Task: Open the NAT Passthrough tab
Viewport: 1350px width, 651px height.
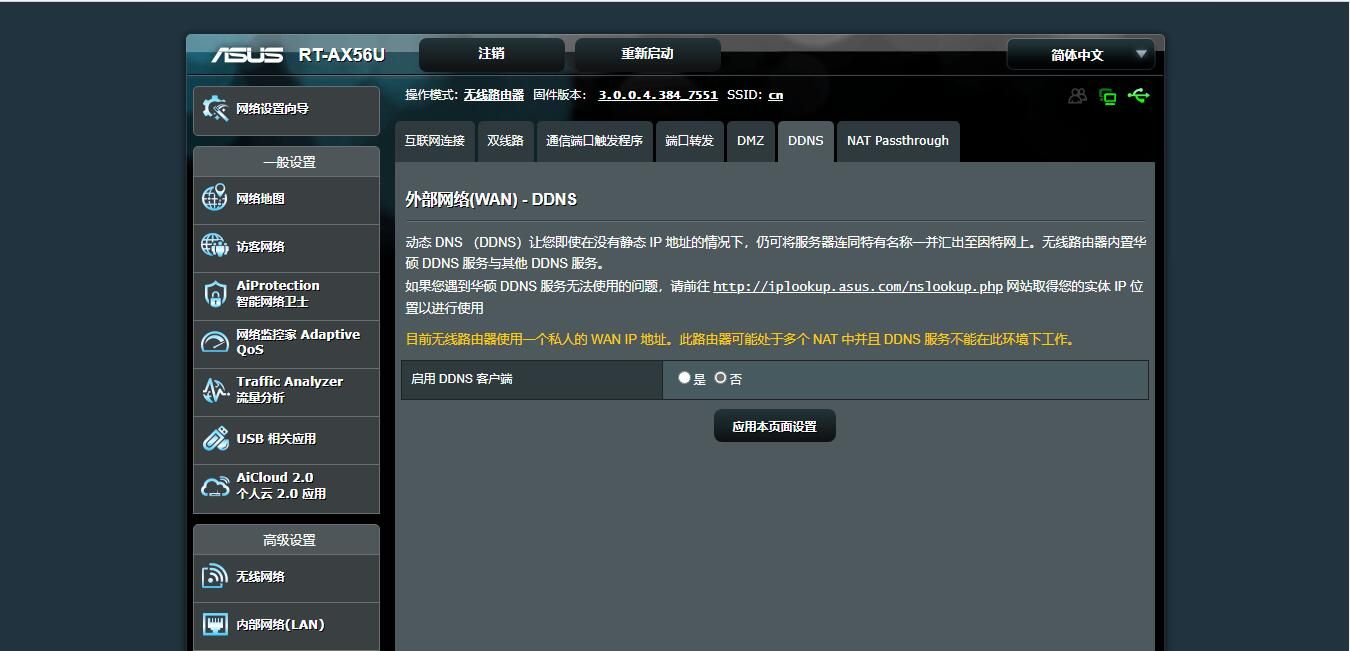Action: [x=898, y=141]
